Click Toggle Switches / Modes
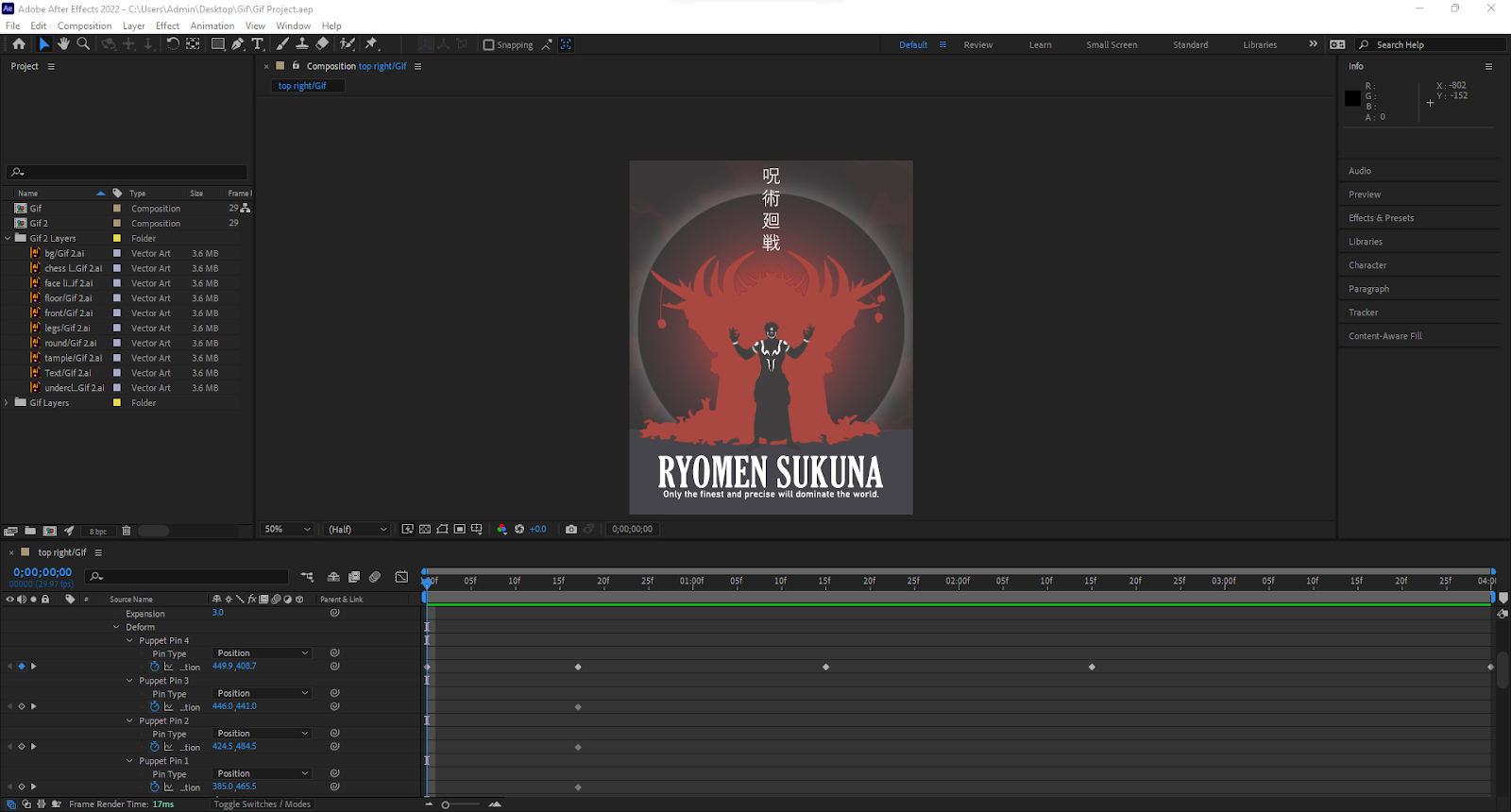Viewport: 1511px width, 812px height. click(262, 804)
